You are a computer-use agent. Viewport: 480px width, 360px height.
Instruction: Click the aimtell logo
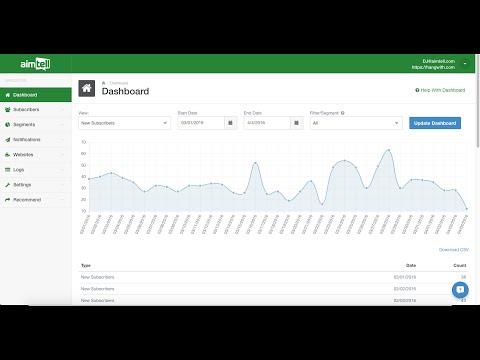coord(35,64)
